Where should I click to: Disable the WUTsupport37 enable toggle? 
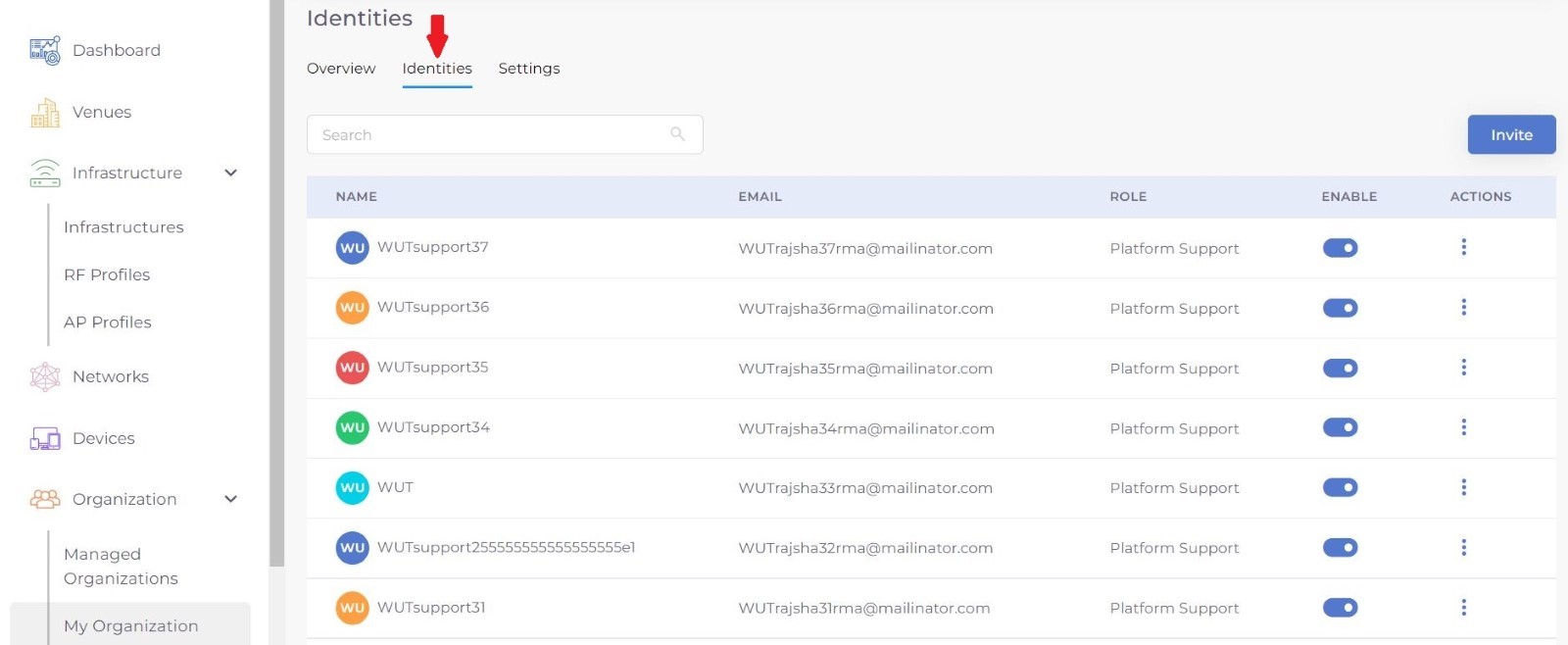(1340, 248)
